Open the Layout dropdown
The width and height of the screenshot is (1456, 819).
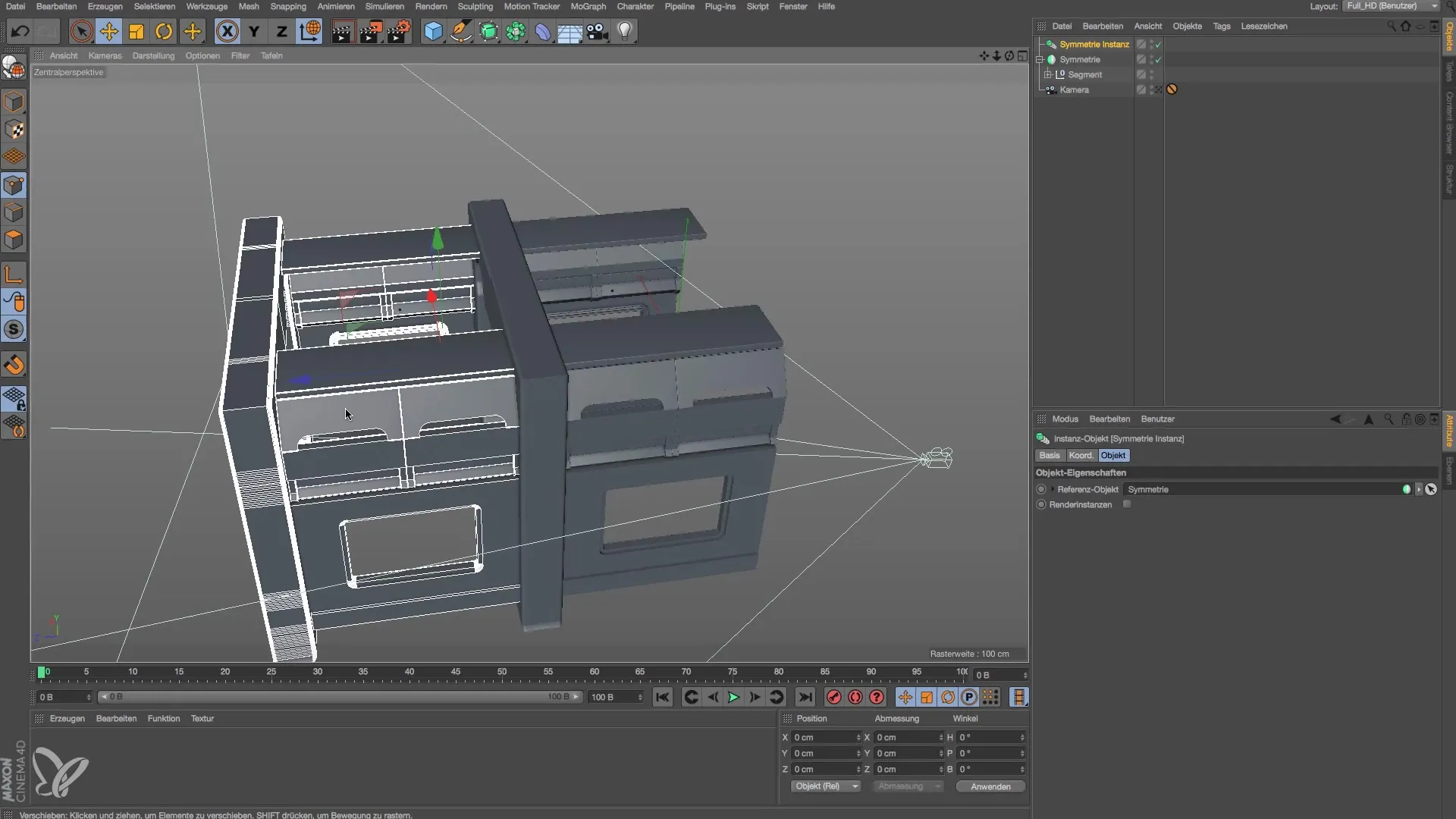coord(1391,6)
